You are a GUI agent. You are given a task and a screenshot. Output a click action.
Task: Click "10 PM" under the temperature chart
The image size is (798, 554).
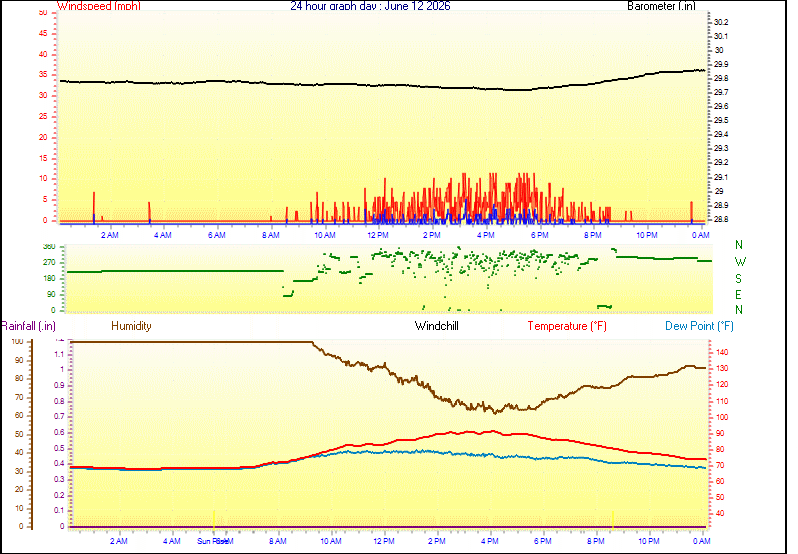coord(649,541)
